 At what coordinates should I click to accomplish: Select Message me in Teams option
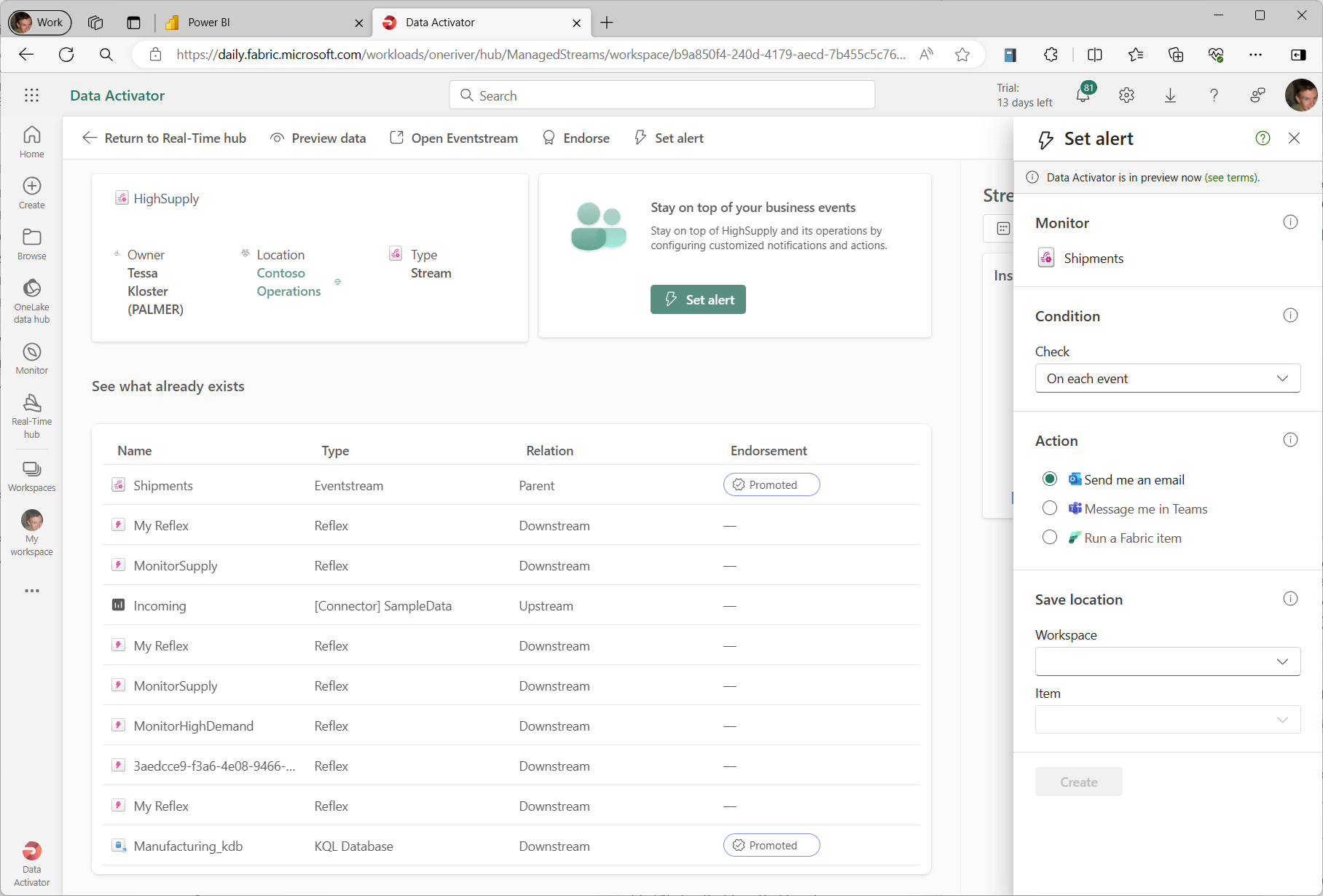tap(1050, 508)
